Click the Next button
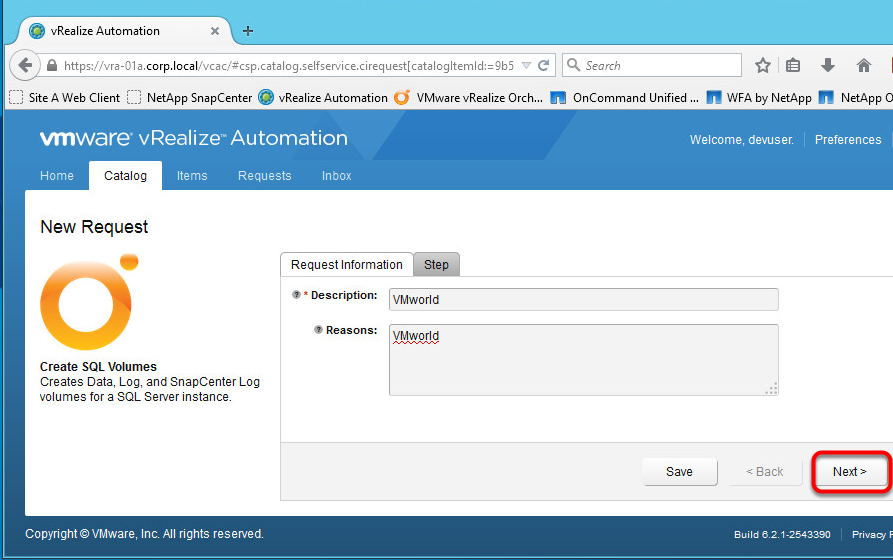Viewport: 893px width, 560px height. coord(850,472)
